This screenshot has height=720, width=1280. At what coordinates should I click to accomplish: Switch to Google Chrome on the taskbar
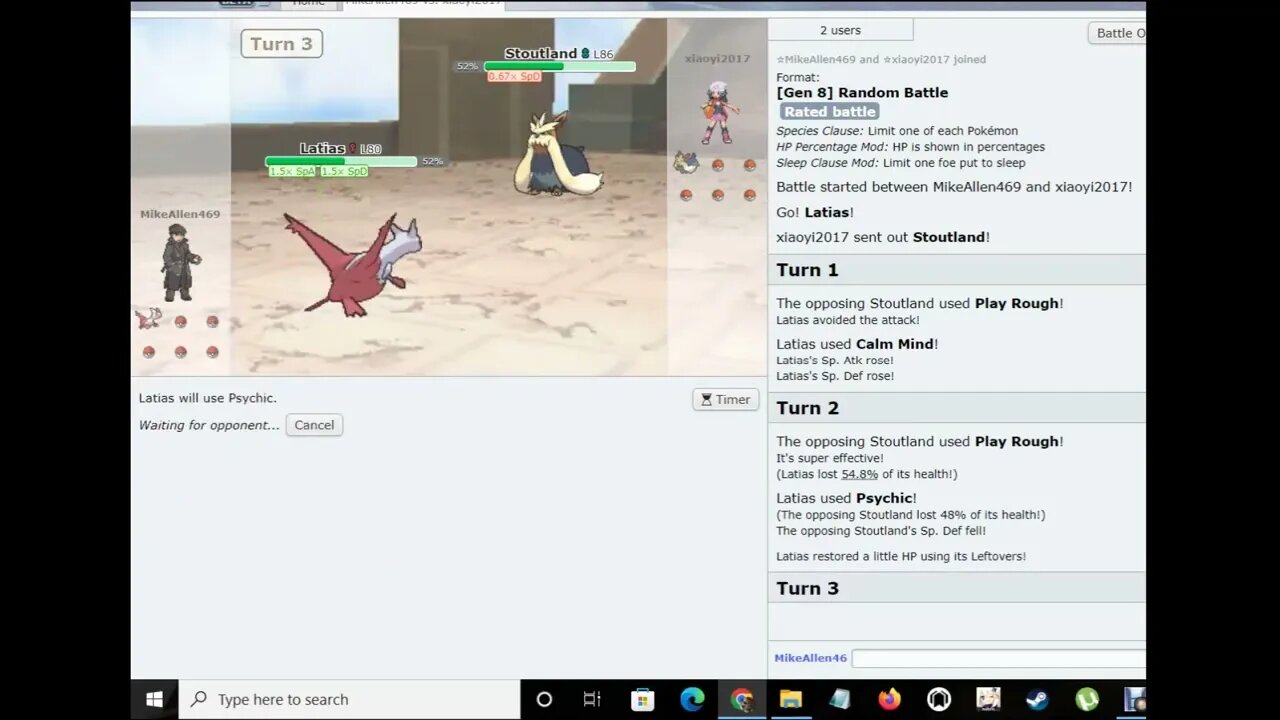pyautogui.click(x=742, y=699)
